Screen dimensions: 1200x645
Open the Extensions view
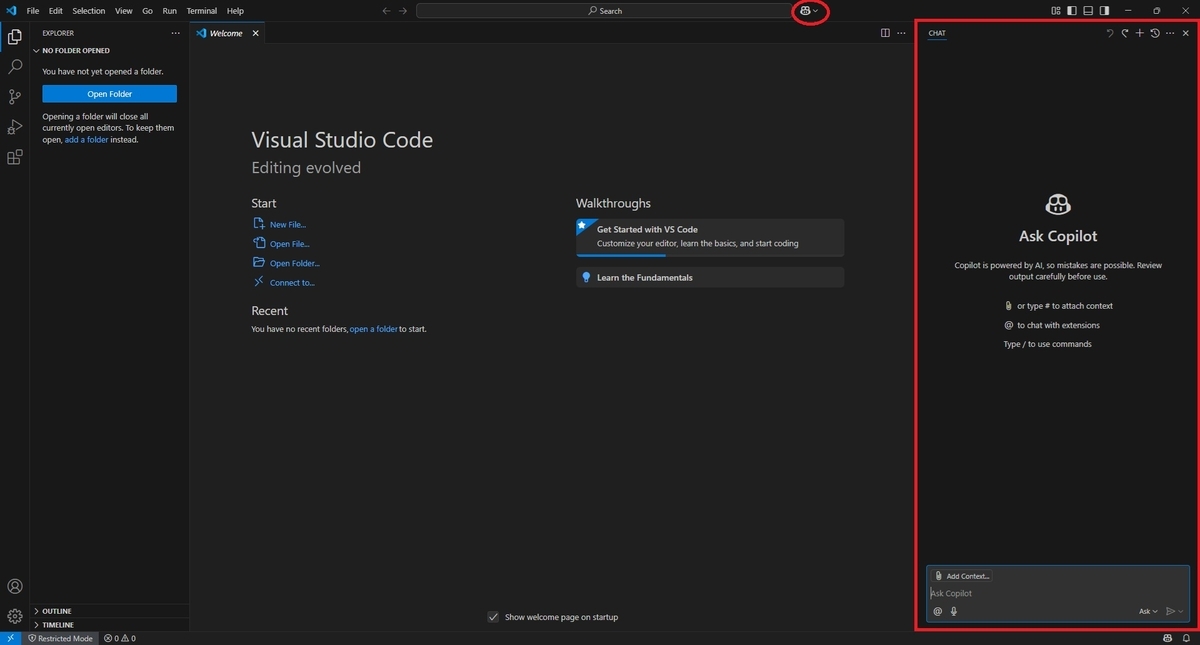[x=14, y=157]
